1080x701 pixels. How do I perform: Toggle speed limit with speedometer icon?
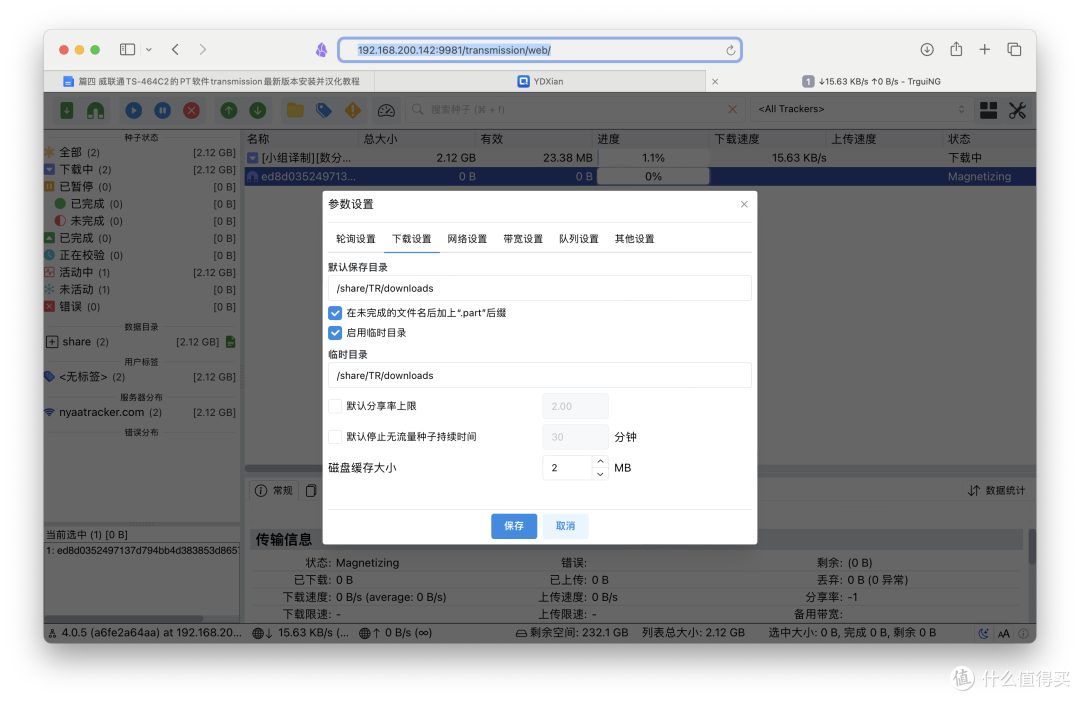tap(386, 110)
